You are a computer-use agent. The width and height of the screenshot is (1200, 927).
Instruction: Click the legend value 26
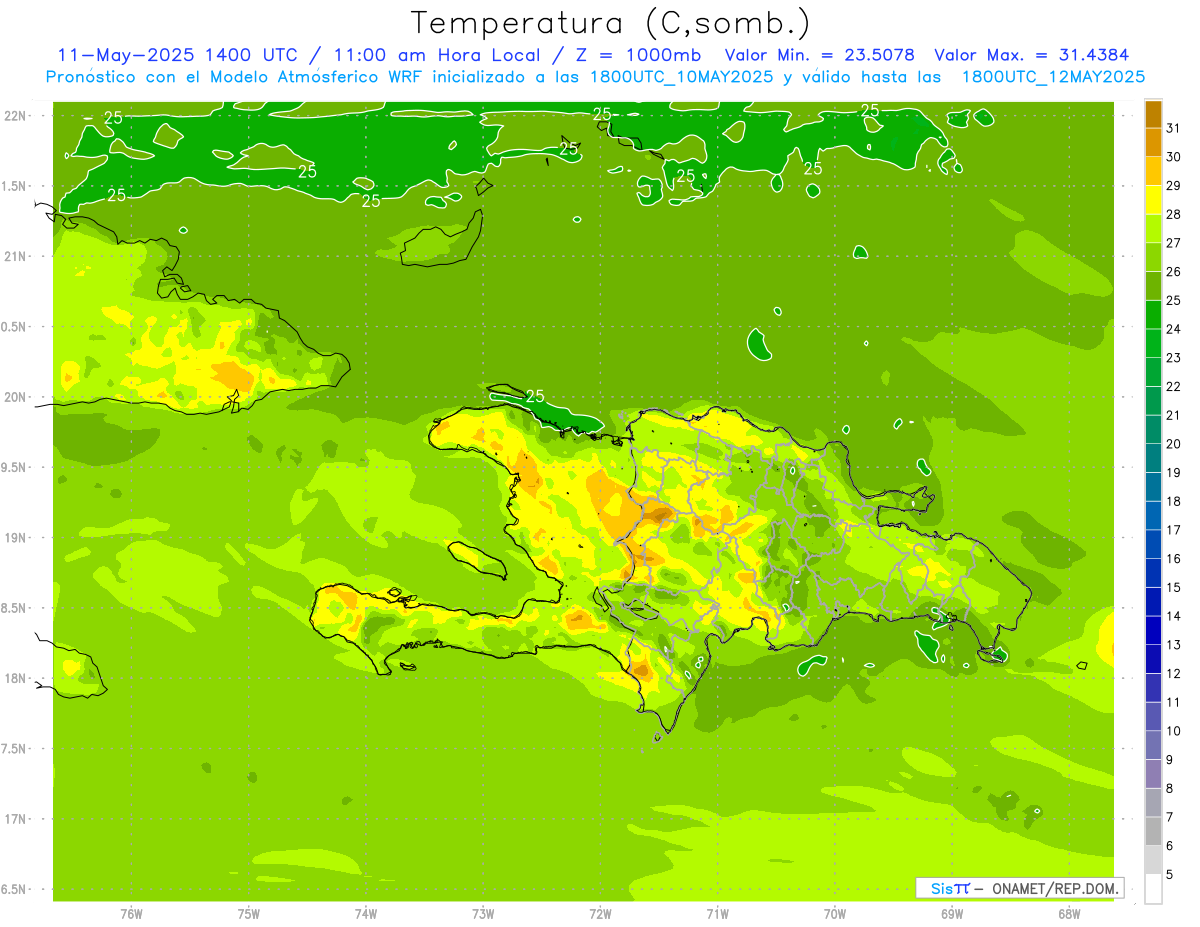1173,272
